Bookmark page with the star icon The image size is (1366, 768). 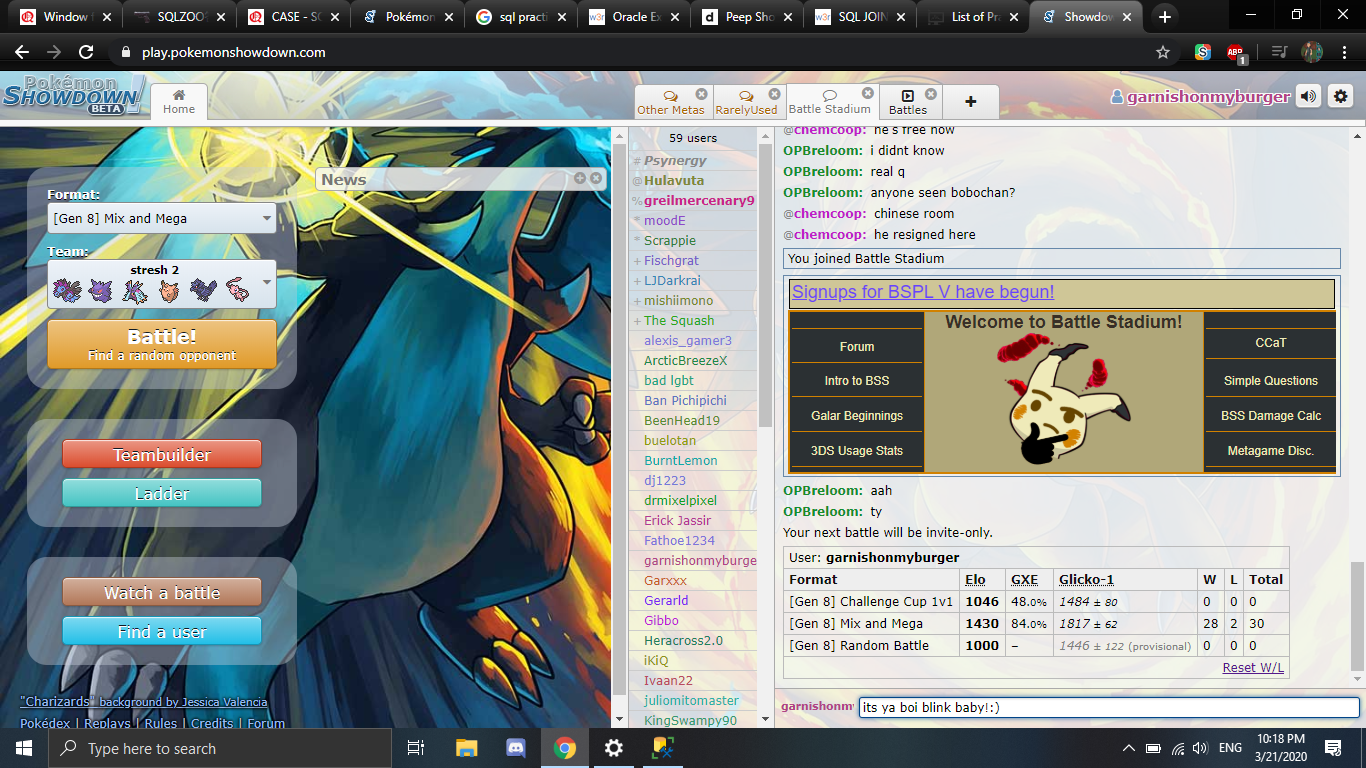click(1162, 52)
